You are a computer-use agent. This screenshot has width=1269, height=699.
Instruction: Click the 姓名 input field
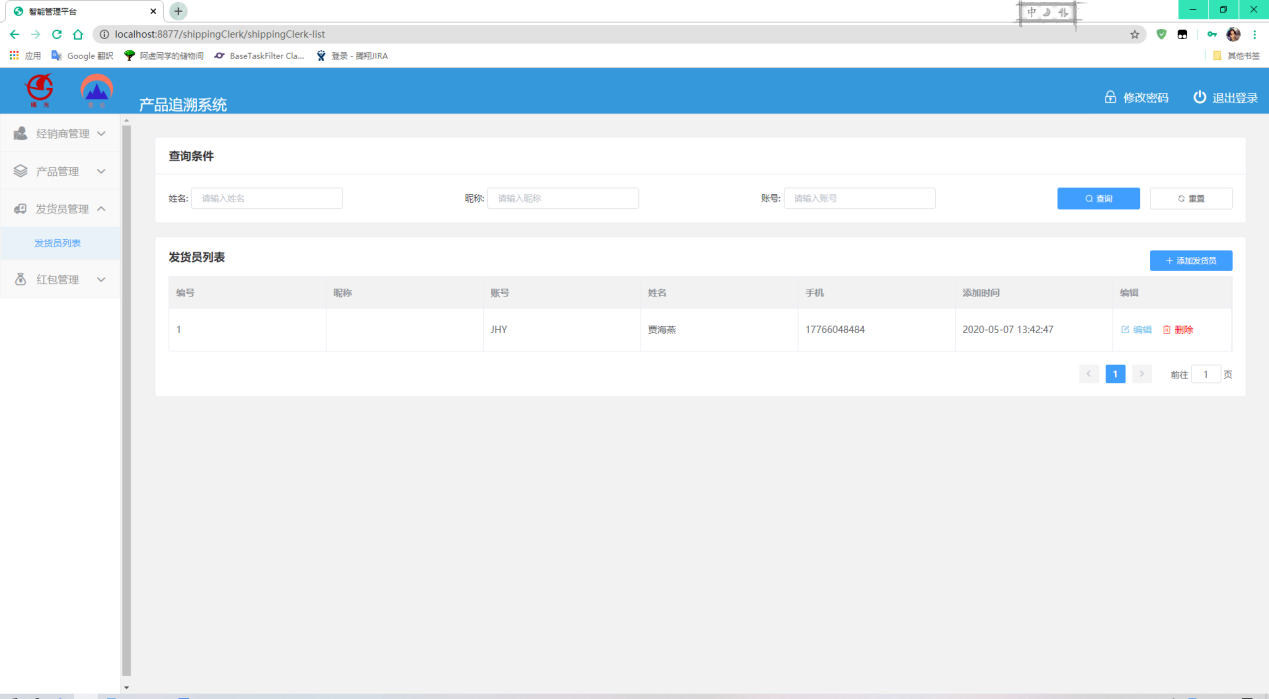click(267, 199)
